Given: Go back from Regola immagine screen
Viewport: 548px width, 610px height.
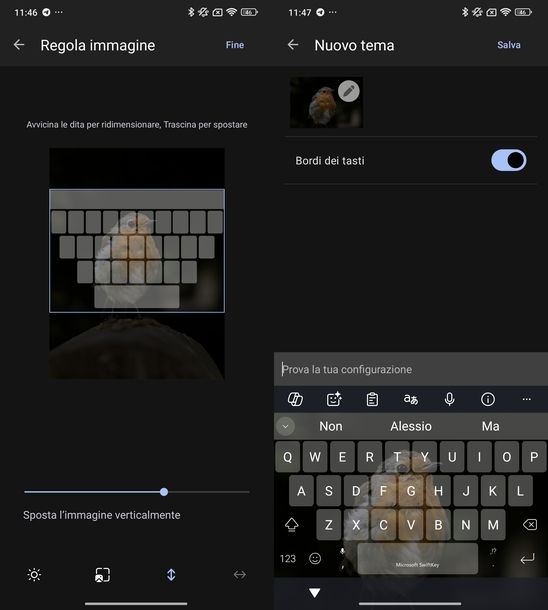Looking at the screenshot, I should tap(19, 45).
